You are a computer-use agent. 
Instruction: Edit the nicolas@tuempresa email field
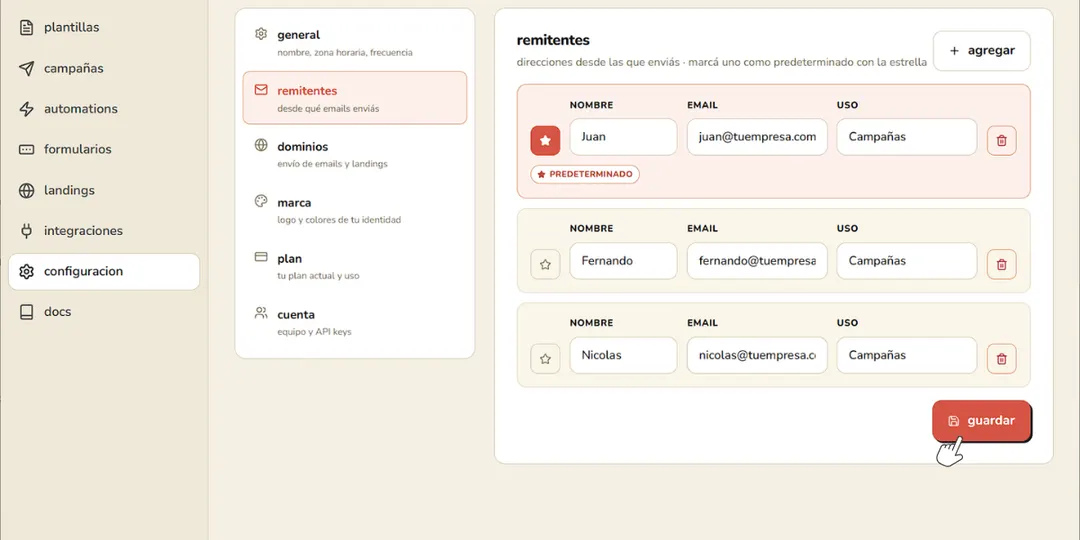pyautogui.click(x=757, y=355)
